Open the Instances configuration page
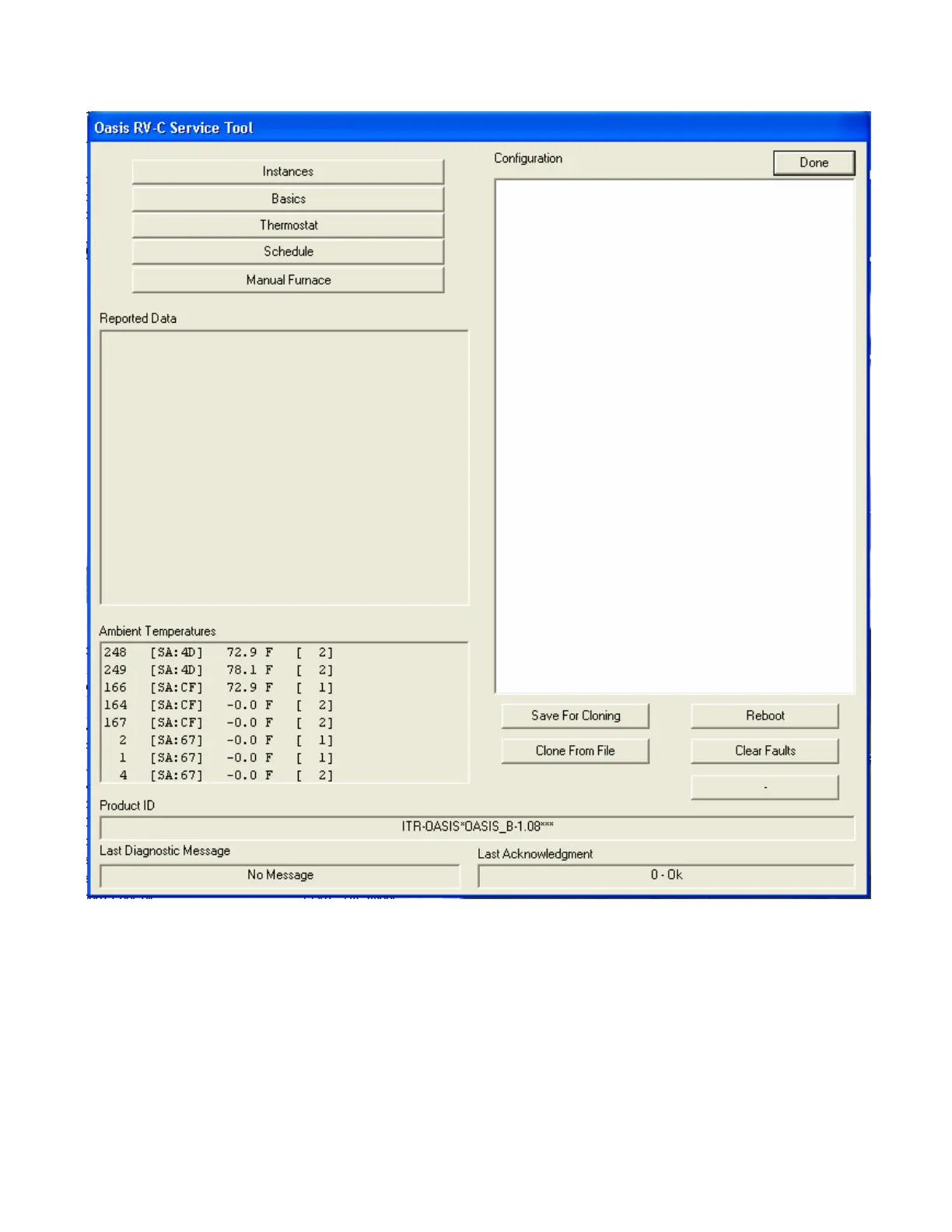The height and width of the screenshot is (1232, 952). 288,172
